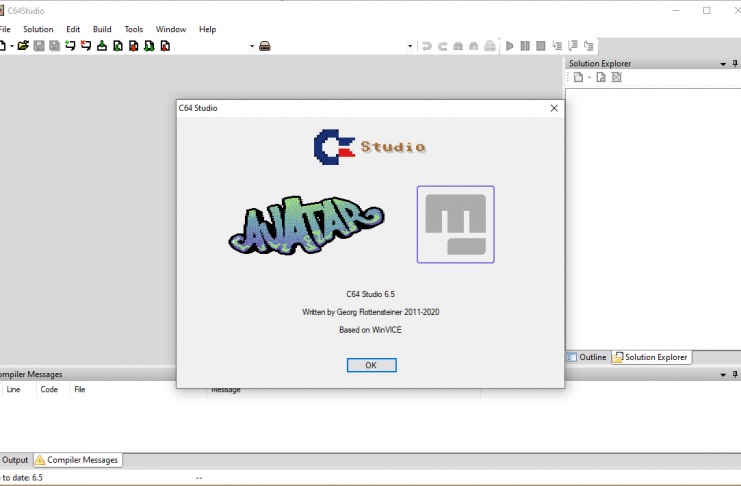The image size is (741, 486).
Task: Switch to the Outline tab
Action: point(587,357)
